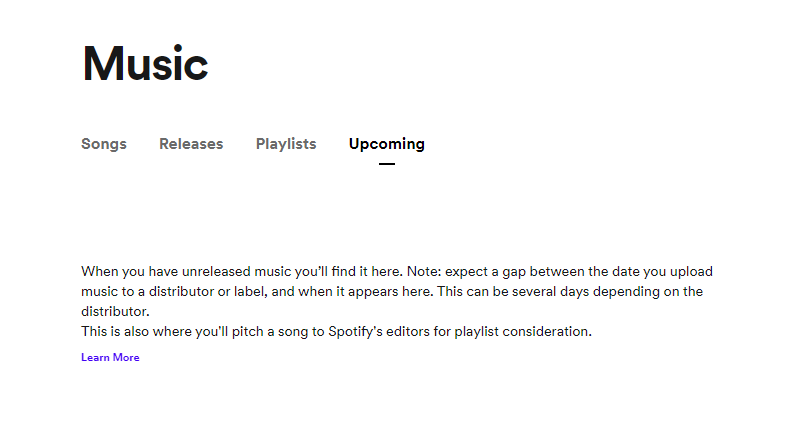Viewport: 803px width, 444px height.
Task: Click the Music page heading
Action: point(145,64)
